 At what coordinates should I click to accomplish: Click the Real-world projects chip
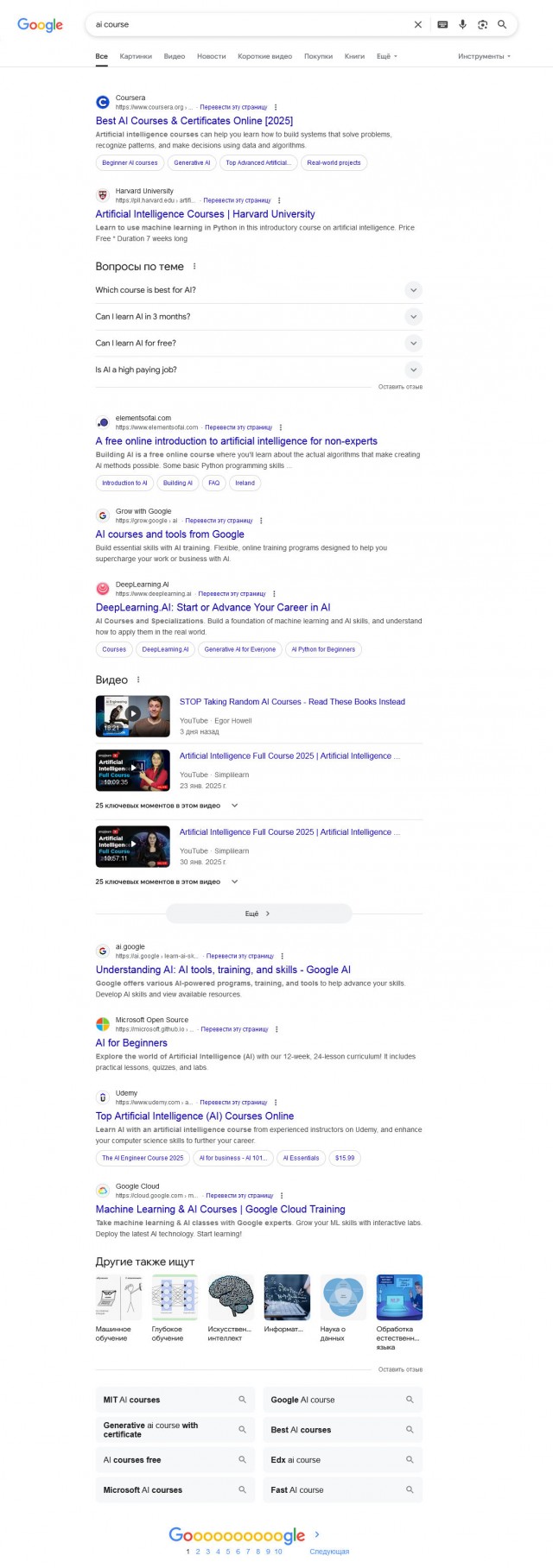(334, 162)
